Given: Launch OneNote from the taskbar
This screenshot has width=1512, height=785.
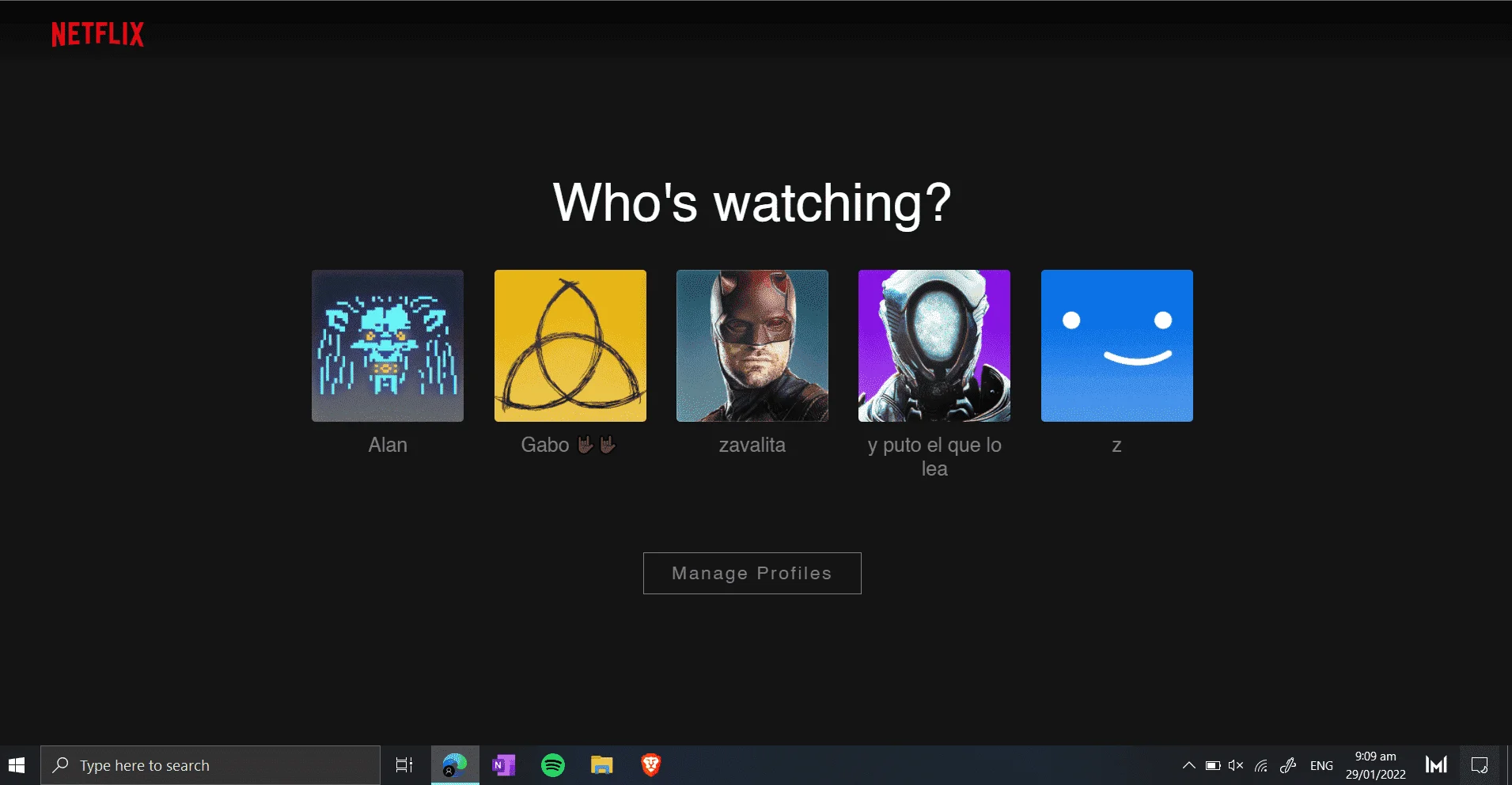Looking at the screenshot, I should point(504,765).
